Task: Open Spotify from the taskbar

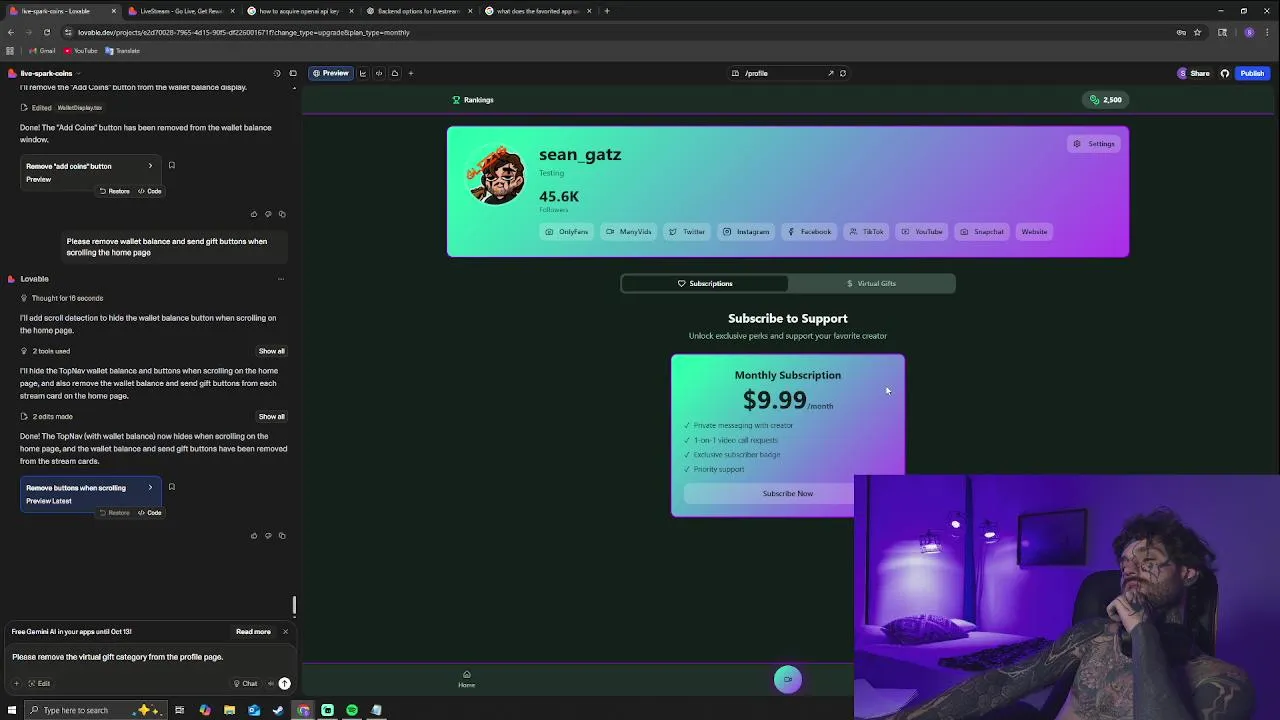Action: pyautogui.click(x=352, y=710)
